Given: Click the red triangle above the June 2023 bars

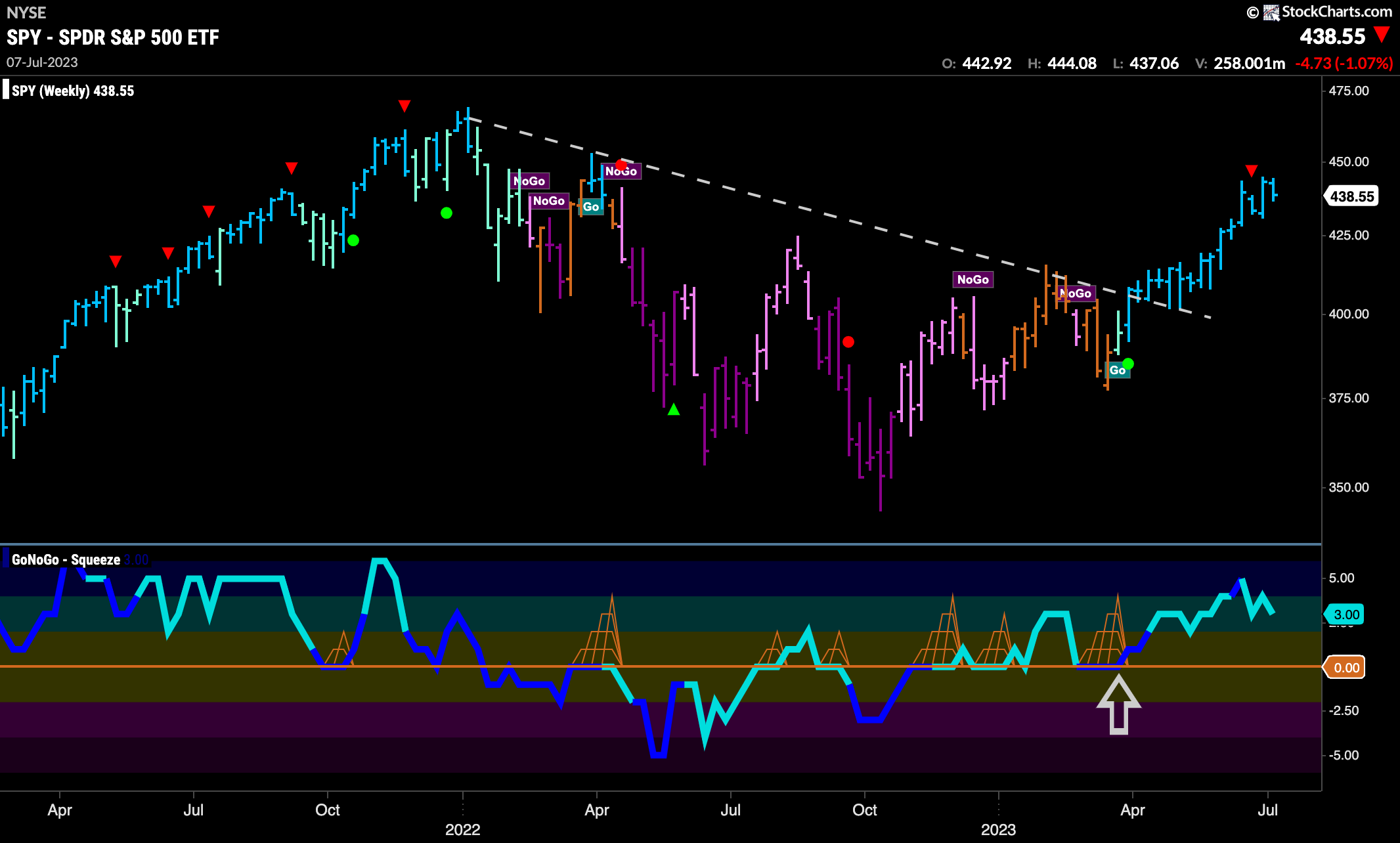Looking at the screenshot, I should point(1252,171).
